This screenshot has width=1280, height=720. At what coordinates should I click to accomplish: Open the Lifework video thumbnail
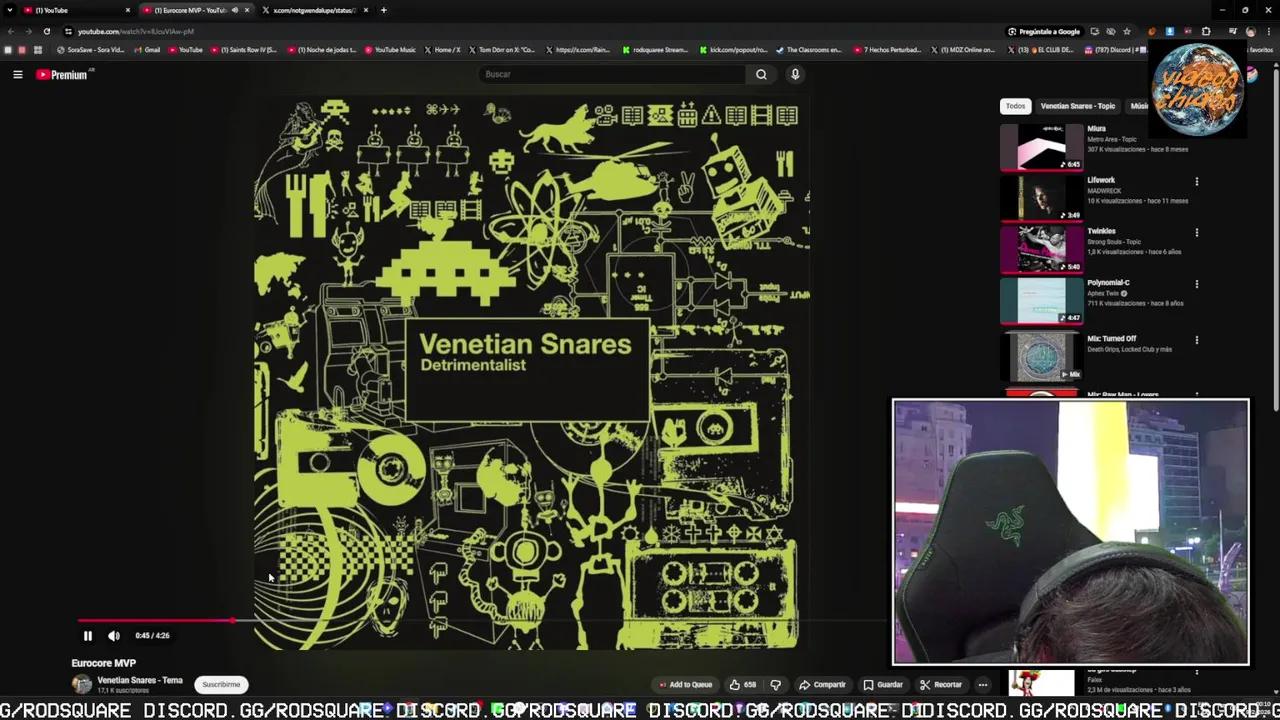[x=1041, y=198]
